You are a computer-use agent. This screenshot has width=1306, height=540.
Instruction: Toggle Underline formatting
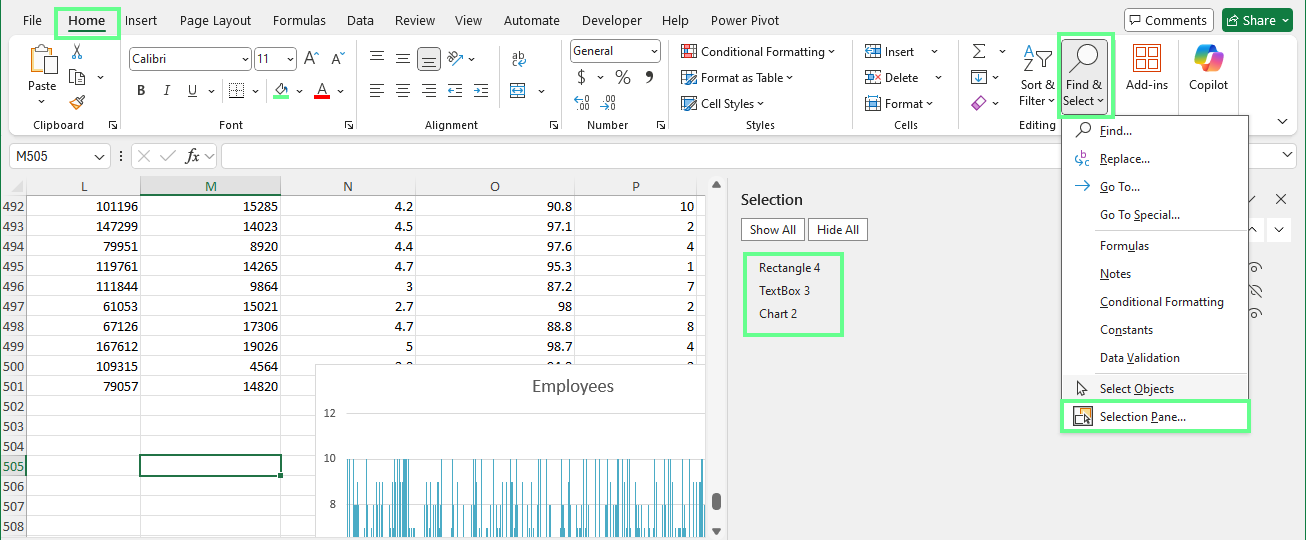coord(194,91)
